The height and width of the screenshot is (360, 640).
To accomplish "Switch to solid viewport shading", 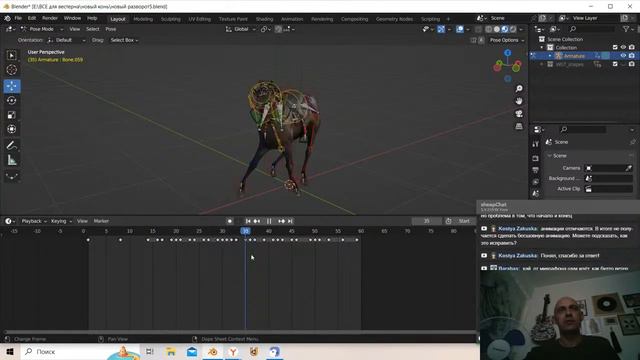I will tap(497, 29).
